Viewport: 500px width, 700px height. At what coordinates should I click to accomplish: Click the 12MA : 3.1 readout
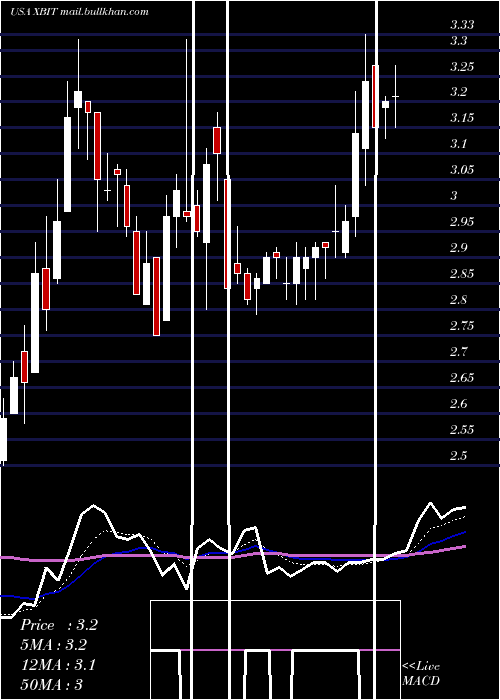(58, 665)
